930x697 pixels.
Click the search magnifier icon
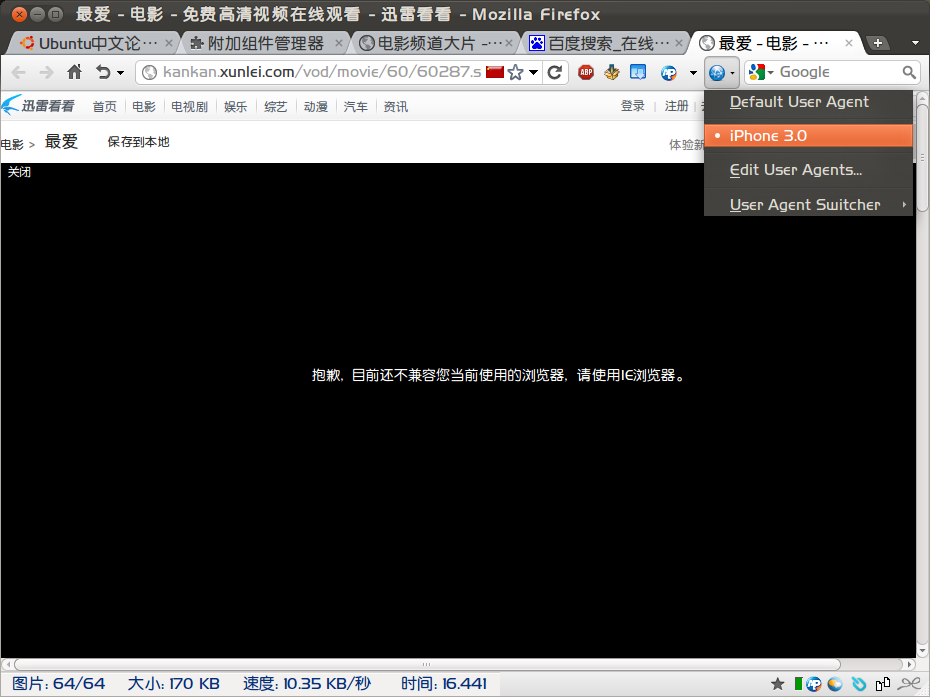tap(909, 72)
